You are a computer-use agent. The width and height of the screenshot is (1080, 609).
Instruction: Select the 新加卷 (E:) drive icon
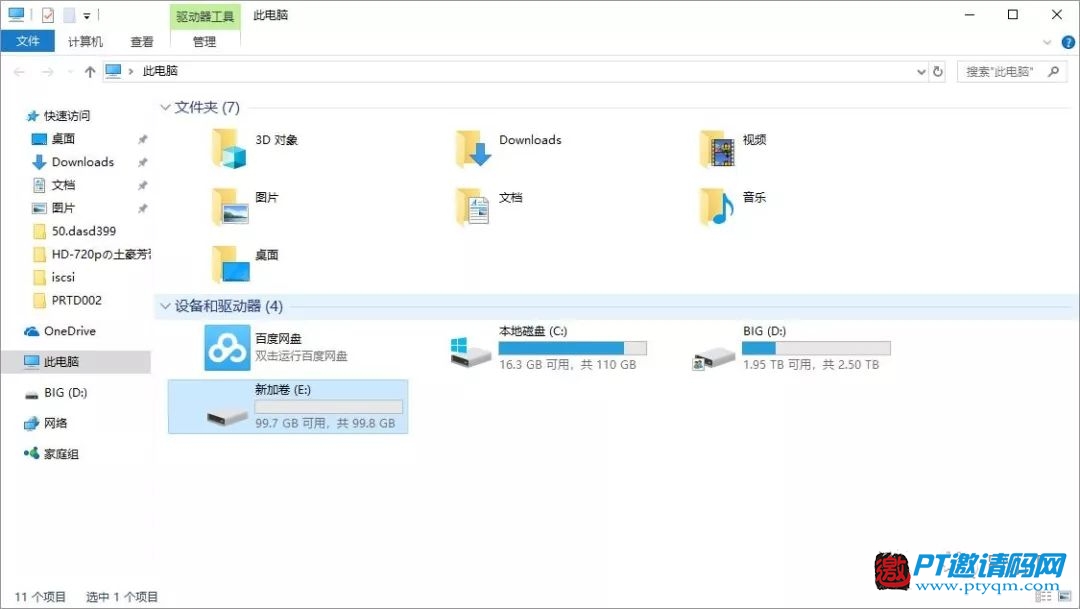click(227, 415)
